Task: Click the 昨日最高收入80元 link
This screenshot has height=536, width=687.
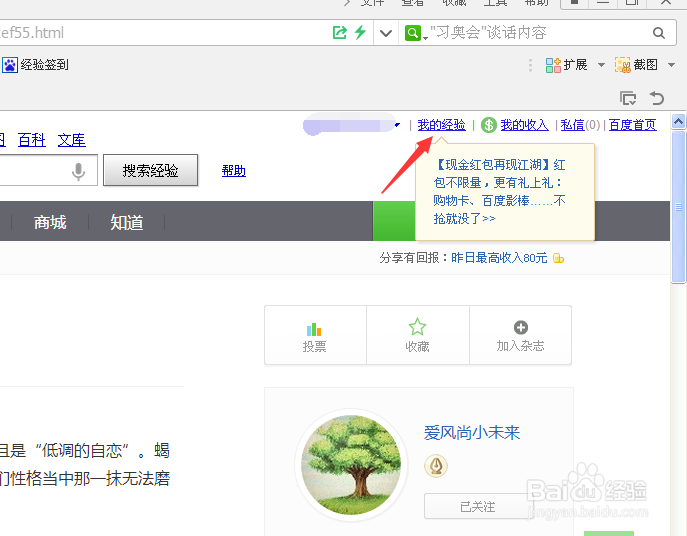Action: coord(499,258)
